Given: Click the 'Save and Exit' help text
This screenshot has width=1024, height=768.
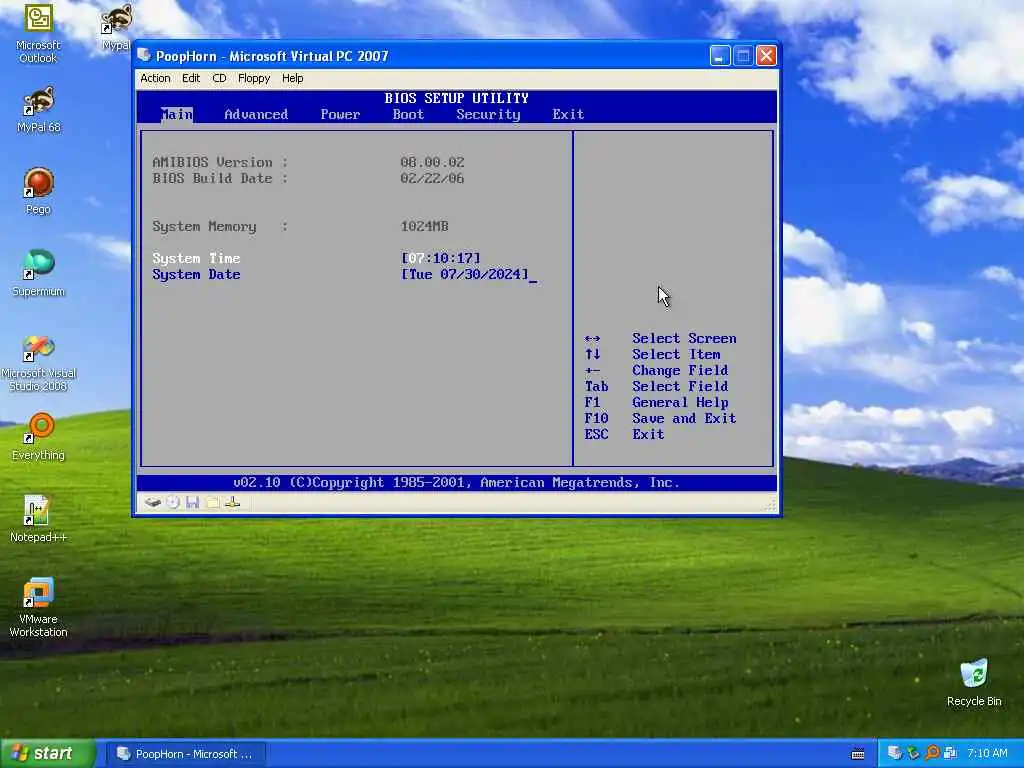Looking at the screenshot, I should point(684,418).
